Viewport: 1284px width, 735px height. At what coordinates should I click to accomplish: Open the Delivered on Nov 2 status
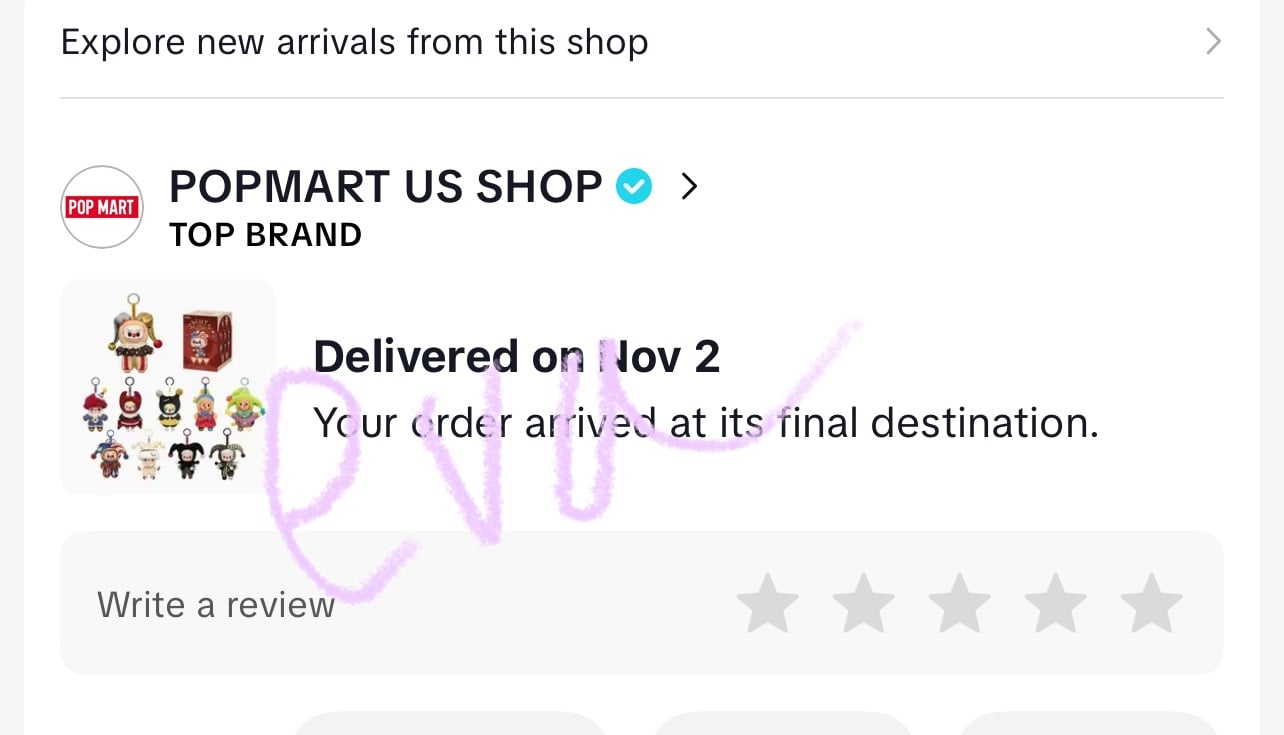click(x=516, y=357)
